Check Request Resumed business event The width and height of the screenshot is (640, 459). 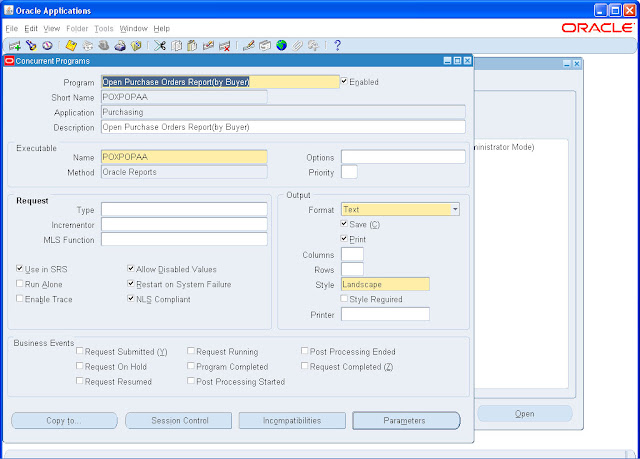click(80, 381)
